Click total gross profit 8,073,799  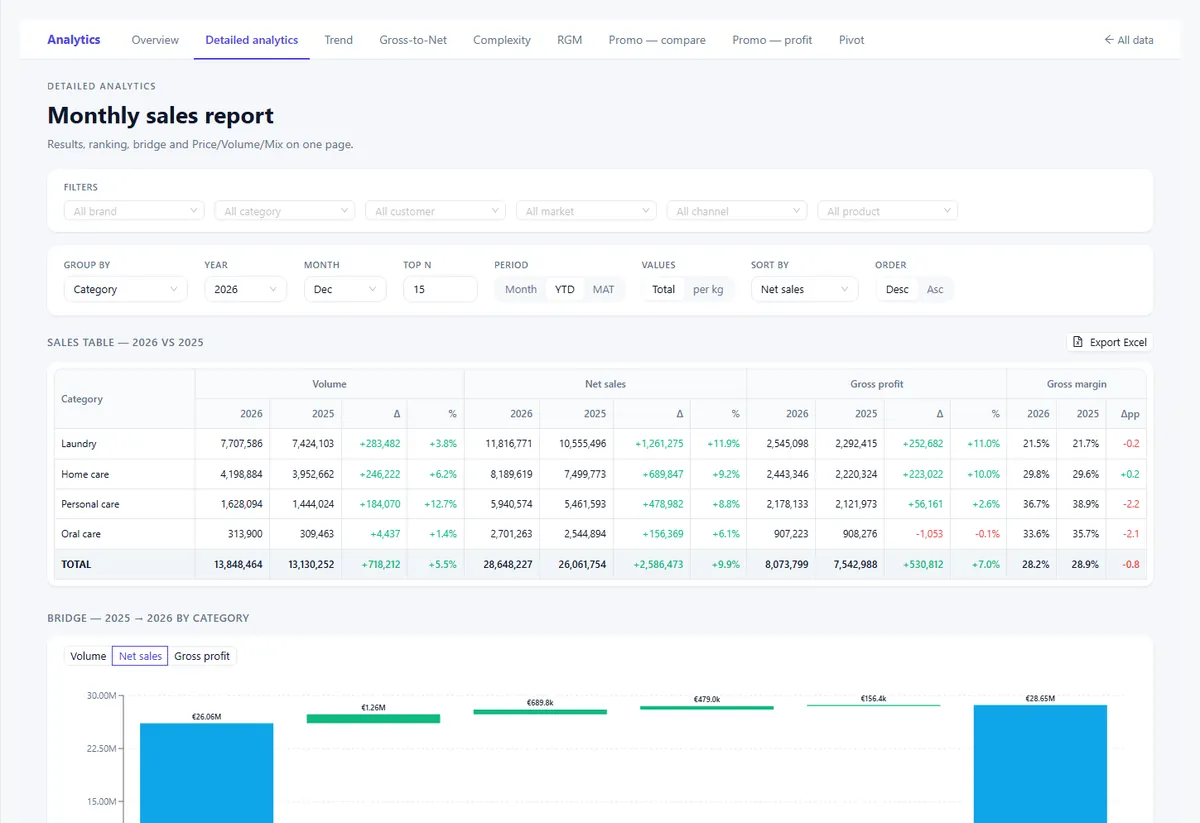click(x=786, y=564)
